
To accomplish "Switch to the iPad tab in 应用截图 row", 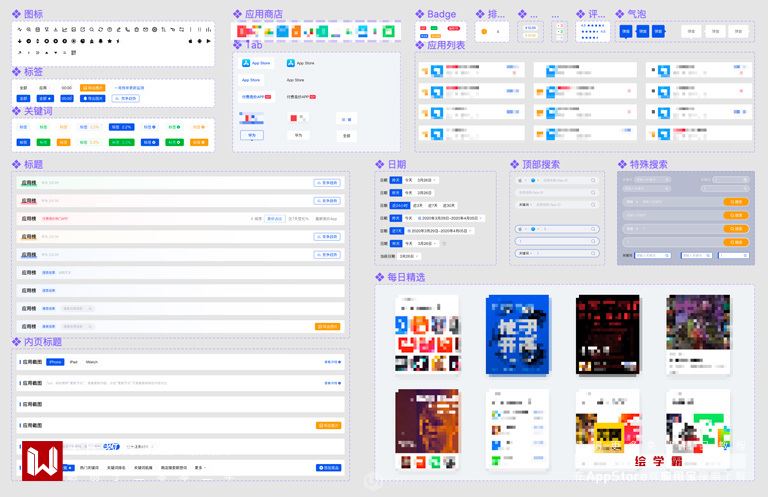I will [x=73, y=362].
